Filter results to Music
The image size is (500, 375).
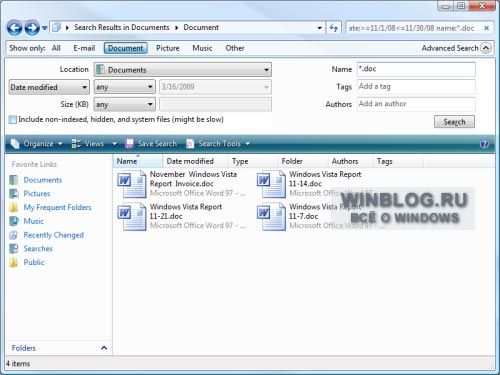[202, 48]
